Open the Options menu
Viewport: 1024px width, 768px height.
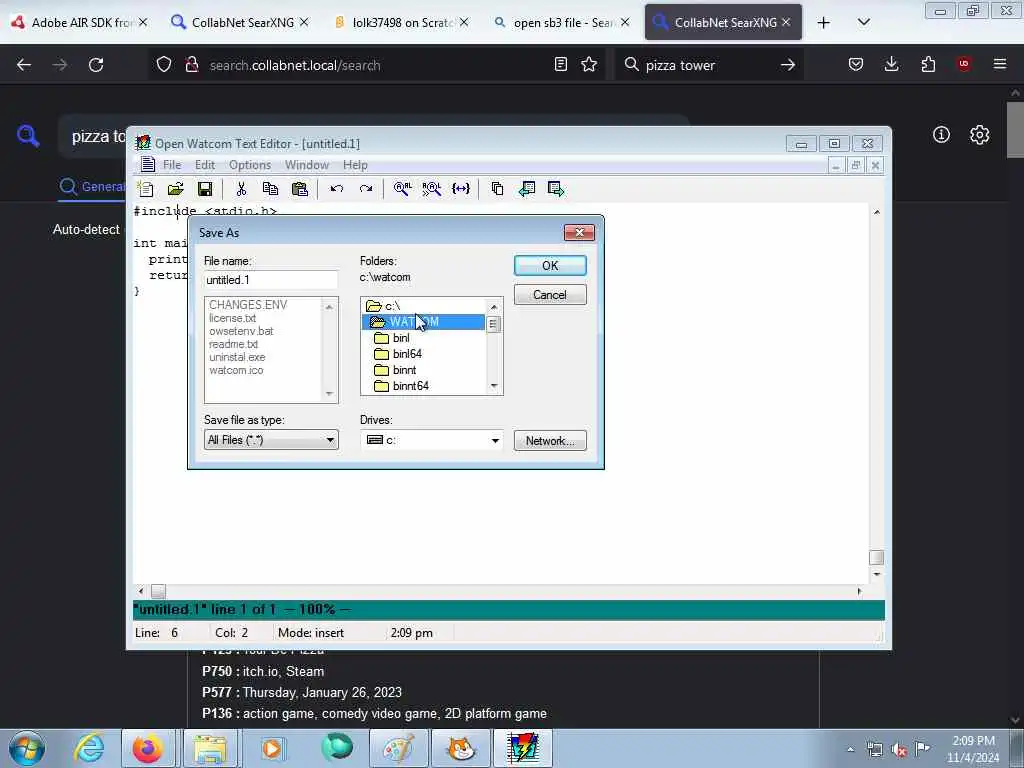[x=249, y=165]
